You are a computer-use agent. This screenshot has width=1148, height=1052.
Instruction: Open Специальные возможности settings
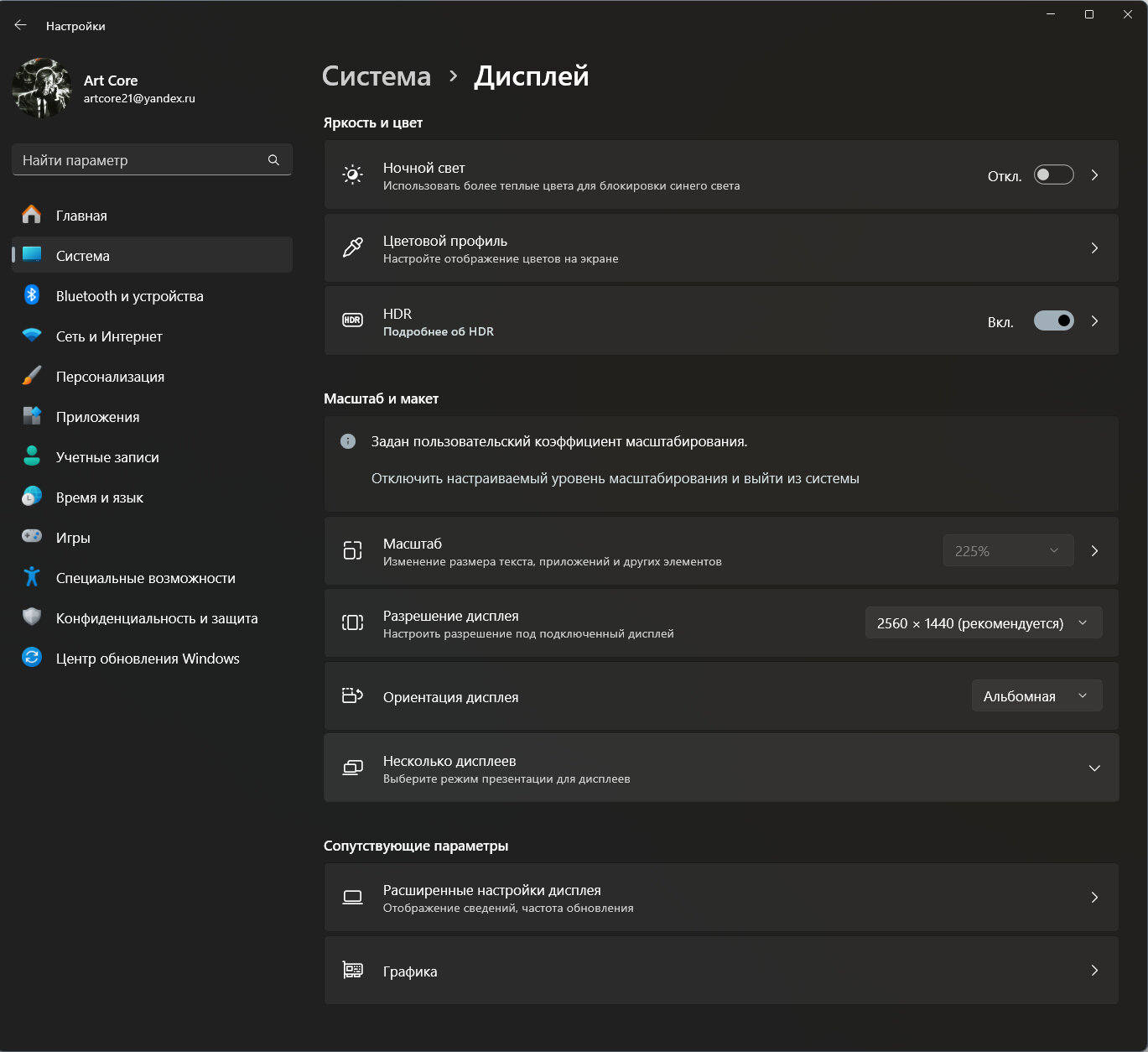152,578
